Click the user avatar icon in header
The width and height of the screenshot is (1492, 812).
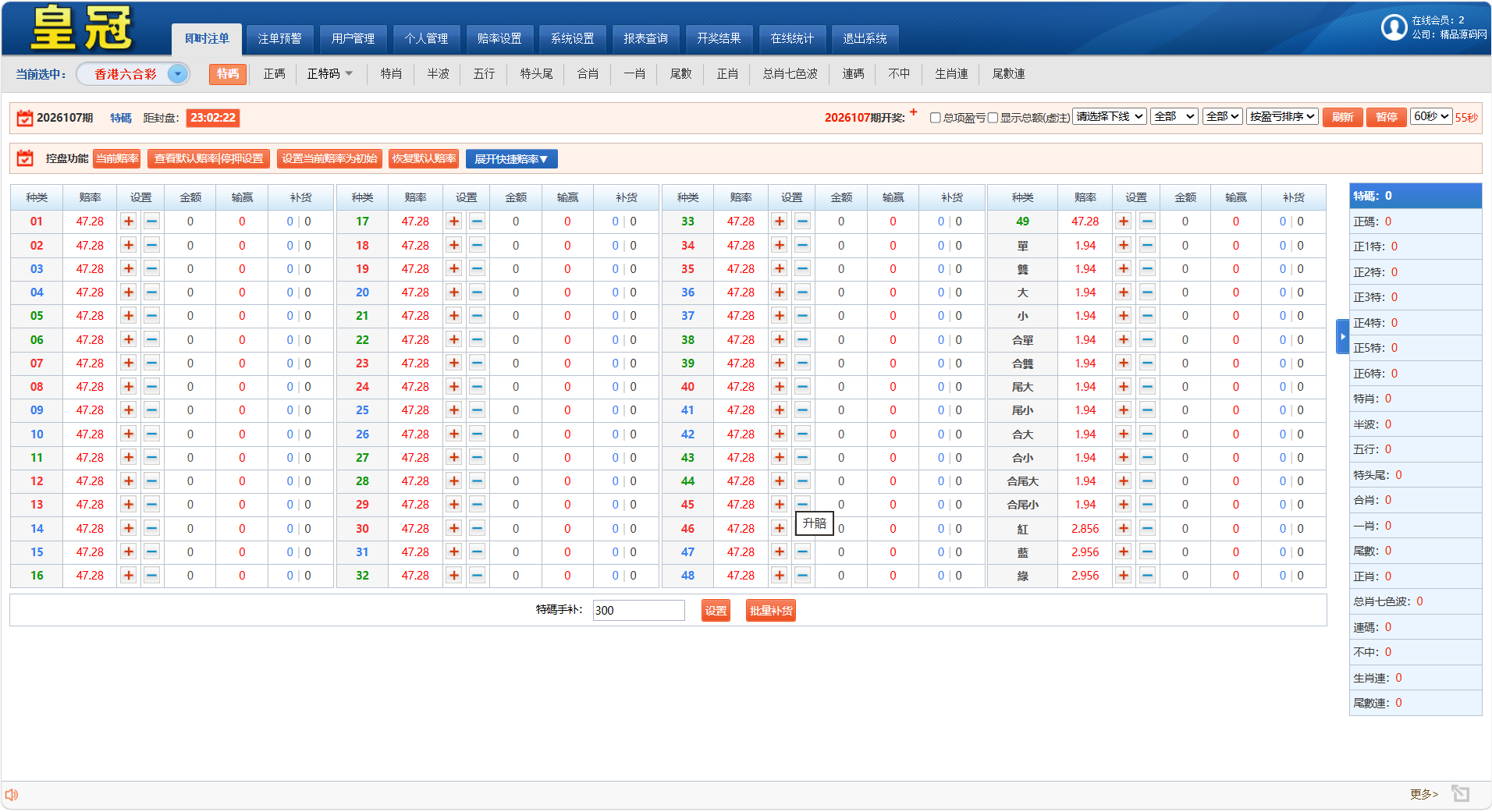[1394, 27]
